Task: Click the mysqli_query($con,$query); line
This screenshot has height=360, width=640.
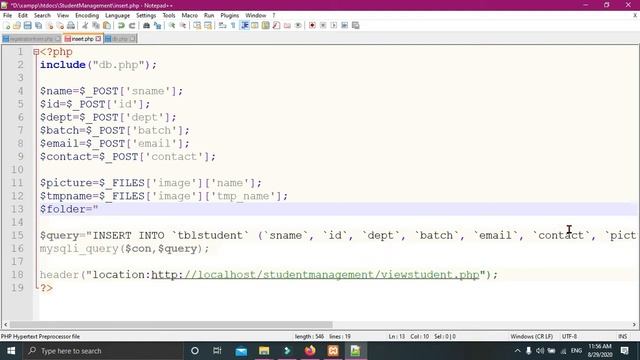Action: click(x=124, y=248)
